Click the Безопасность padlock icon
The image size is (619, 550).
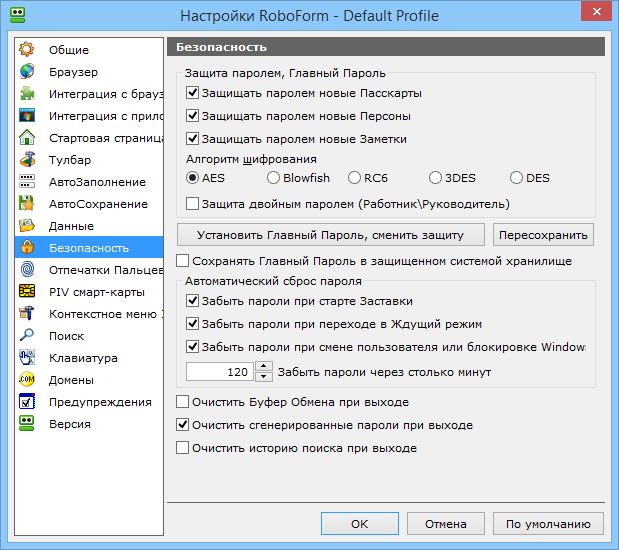(x=27, y=248)
